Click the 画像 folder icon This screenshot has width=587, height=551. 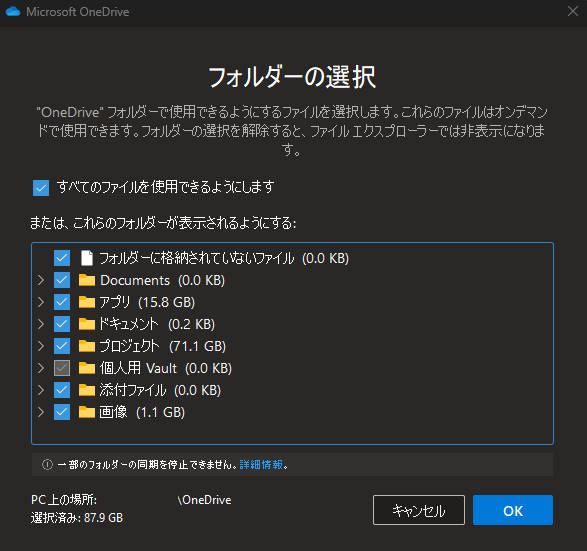point(87,413)
